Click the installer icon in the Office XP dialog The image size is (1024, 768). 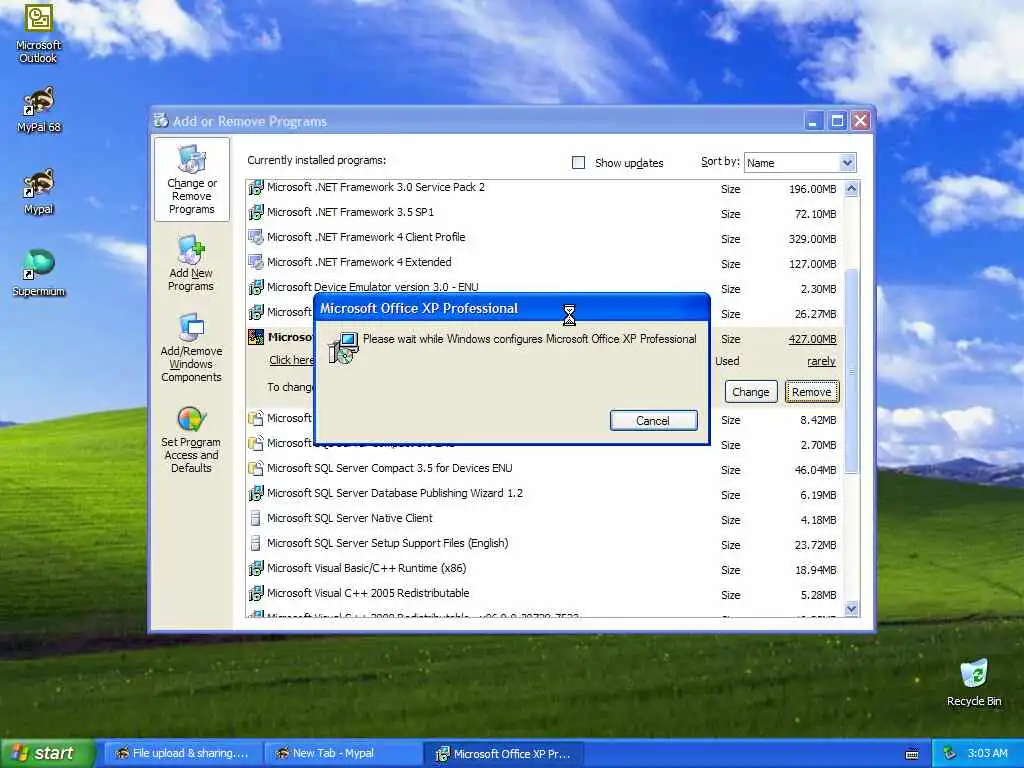click(344, 347)
